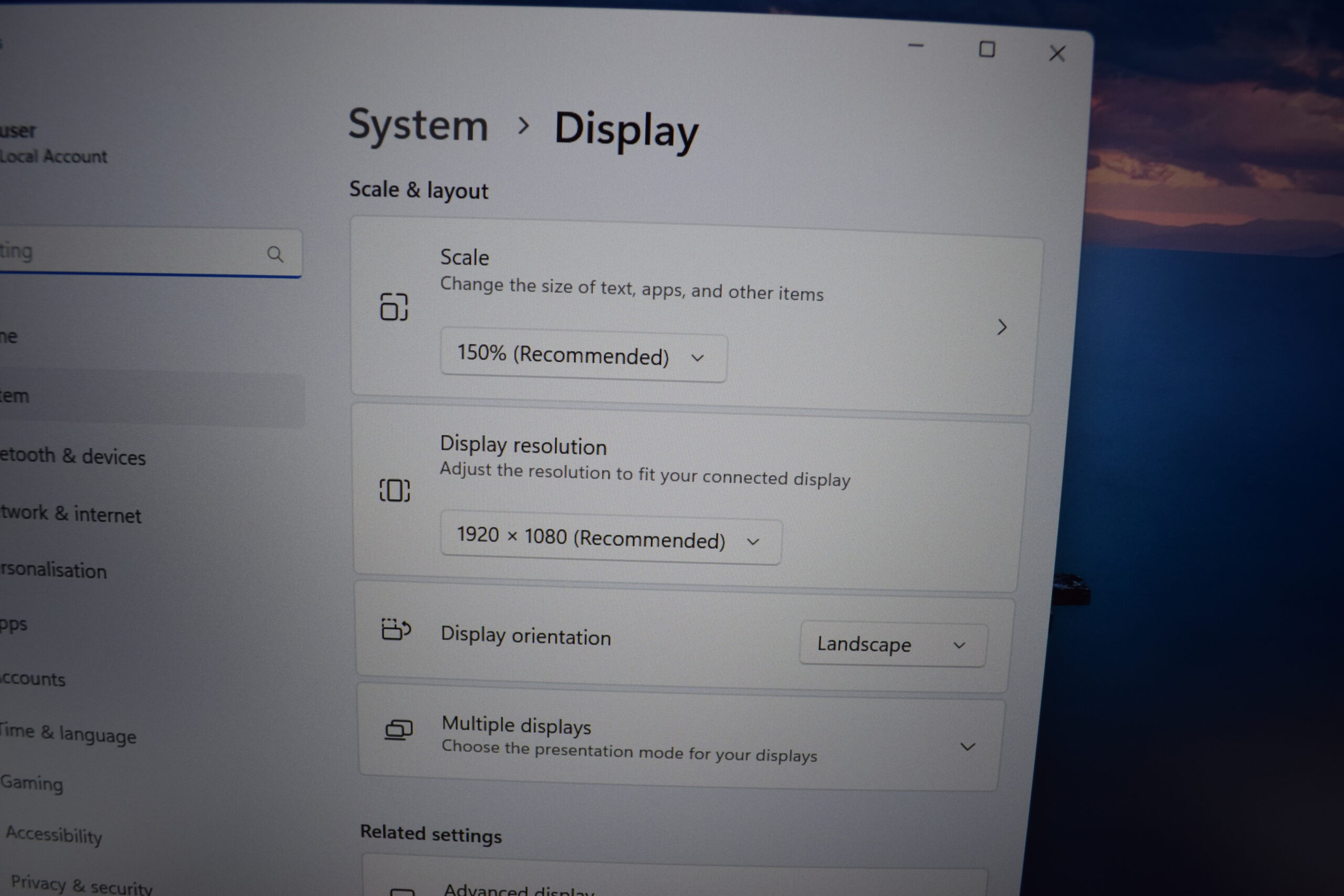This screenshot has height=896, width=1344.
Task: Click 'Change the size of text, apps' description
Action: [x=632, y=289]
